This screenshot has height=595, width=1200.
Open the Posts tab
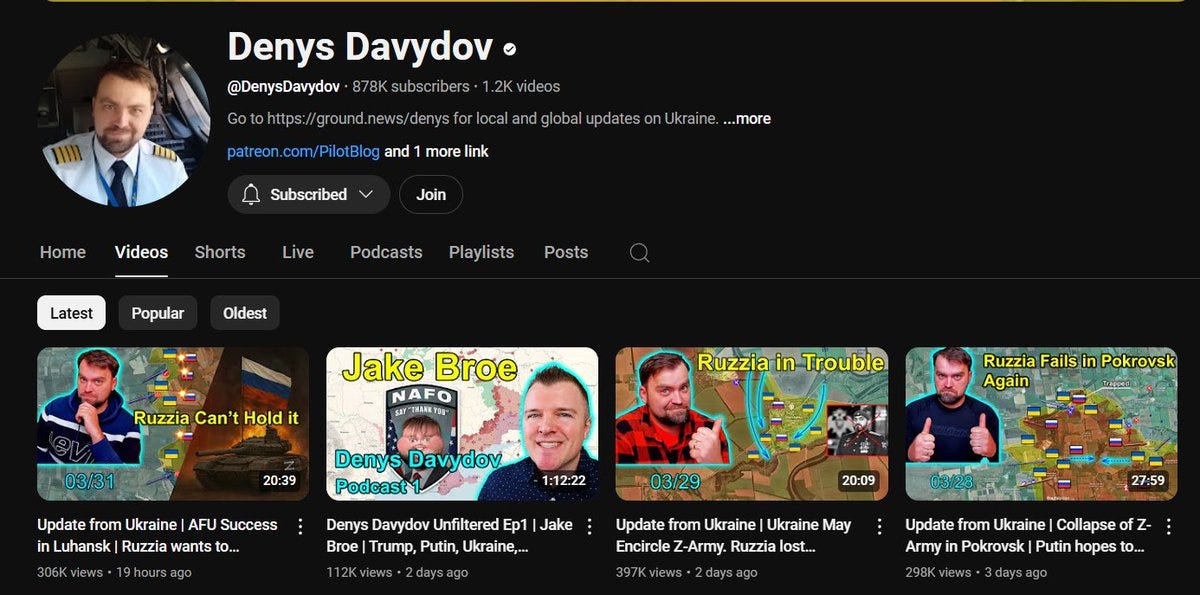[x=566, y=252]
